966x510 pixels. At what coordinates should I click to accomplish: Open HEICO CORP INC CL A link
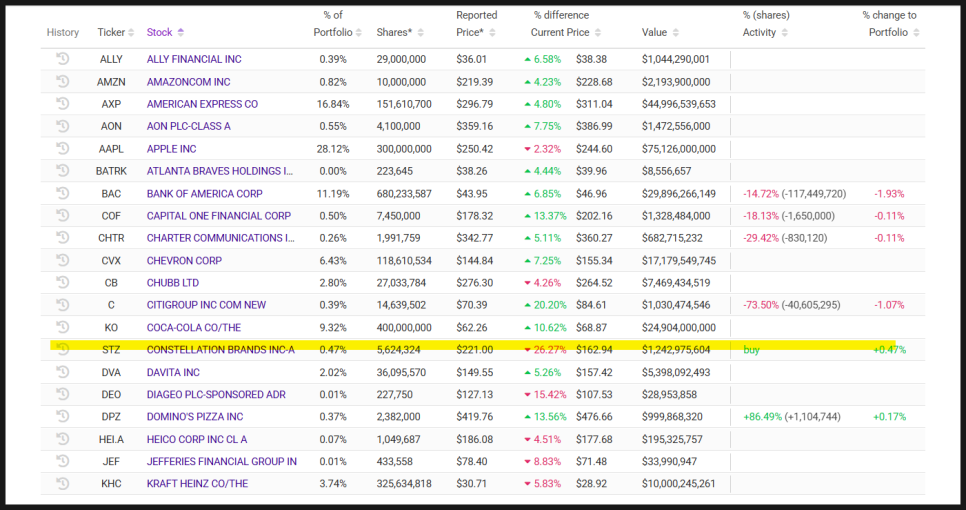coord(197,440)
